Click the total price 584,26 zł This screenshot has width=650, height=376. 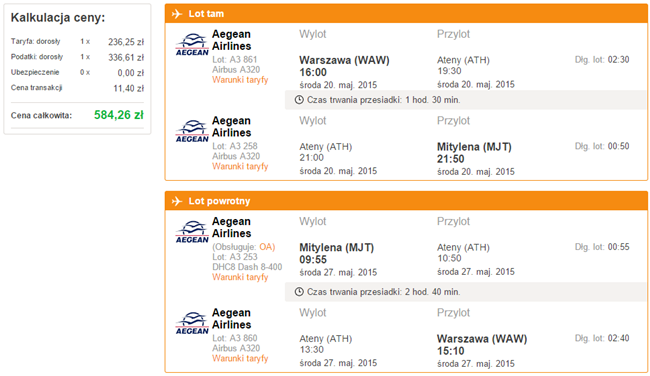(x=119, y=115)
